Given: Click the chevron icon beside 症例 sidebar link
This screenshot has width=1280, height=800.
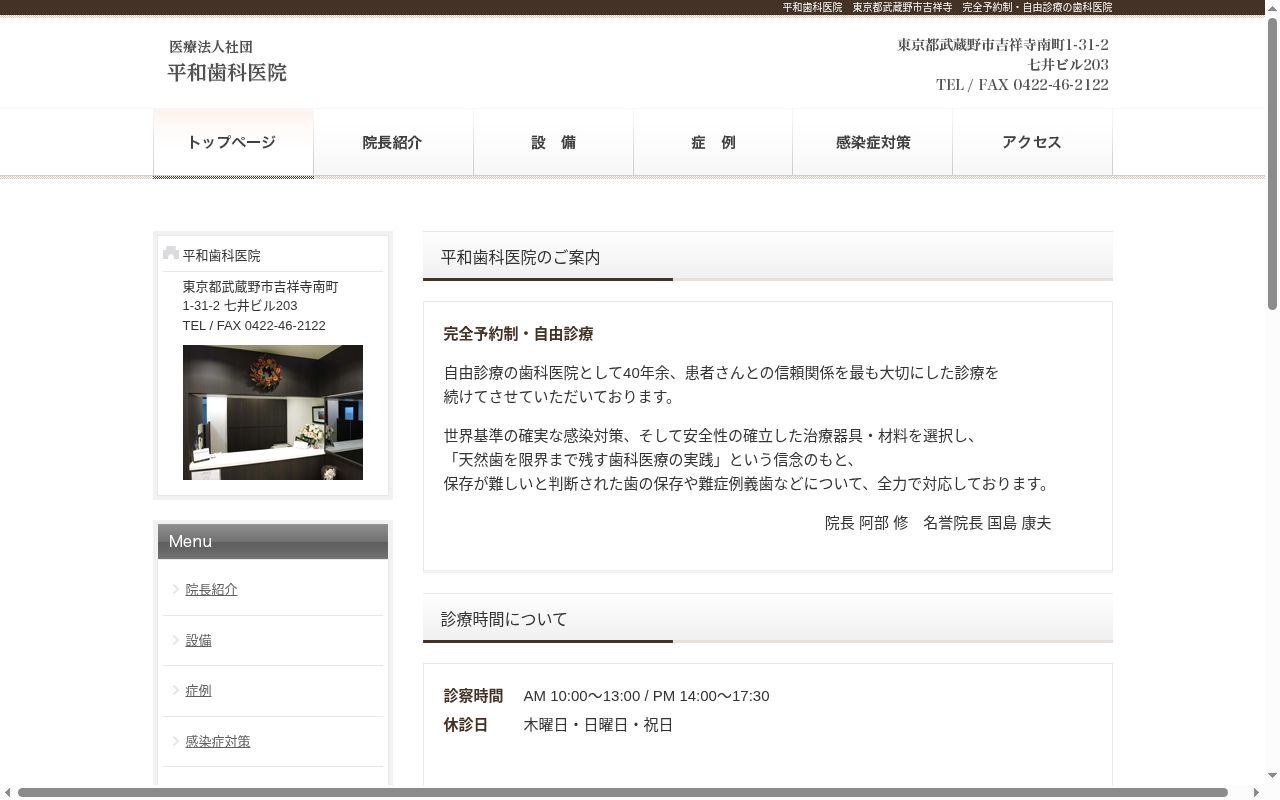Looking at the screenshot, I should 175,689.
